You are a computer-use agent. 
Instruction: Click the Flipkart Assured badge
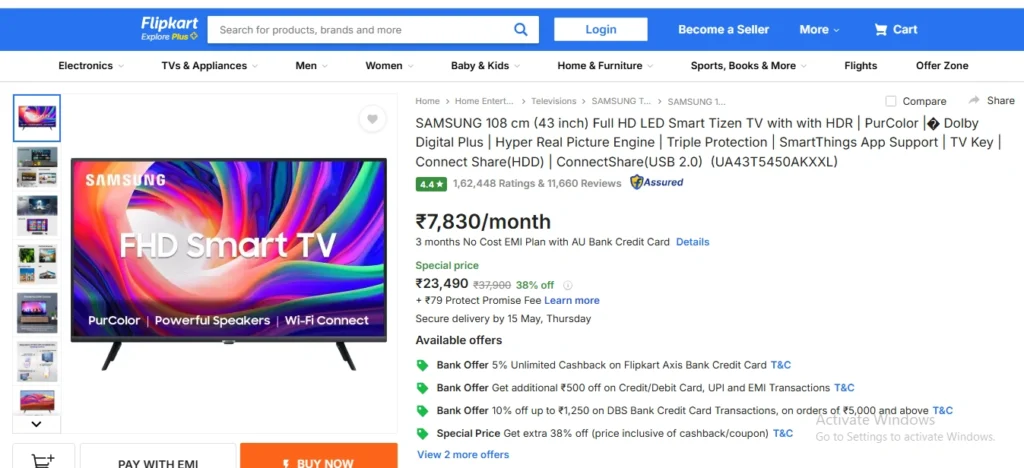pos(656,183)
